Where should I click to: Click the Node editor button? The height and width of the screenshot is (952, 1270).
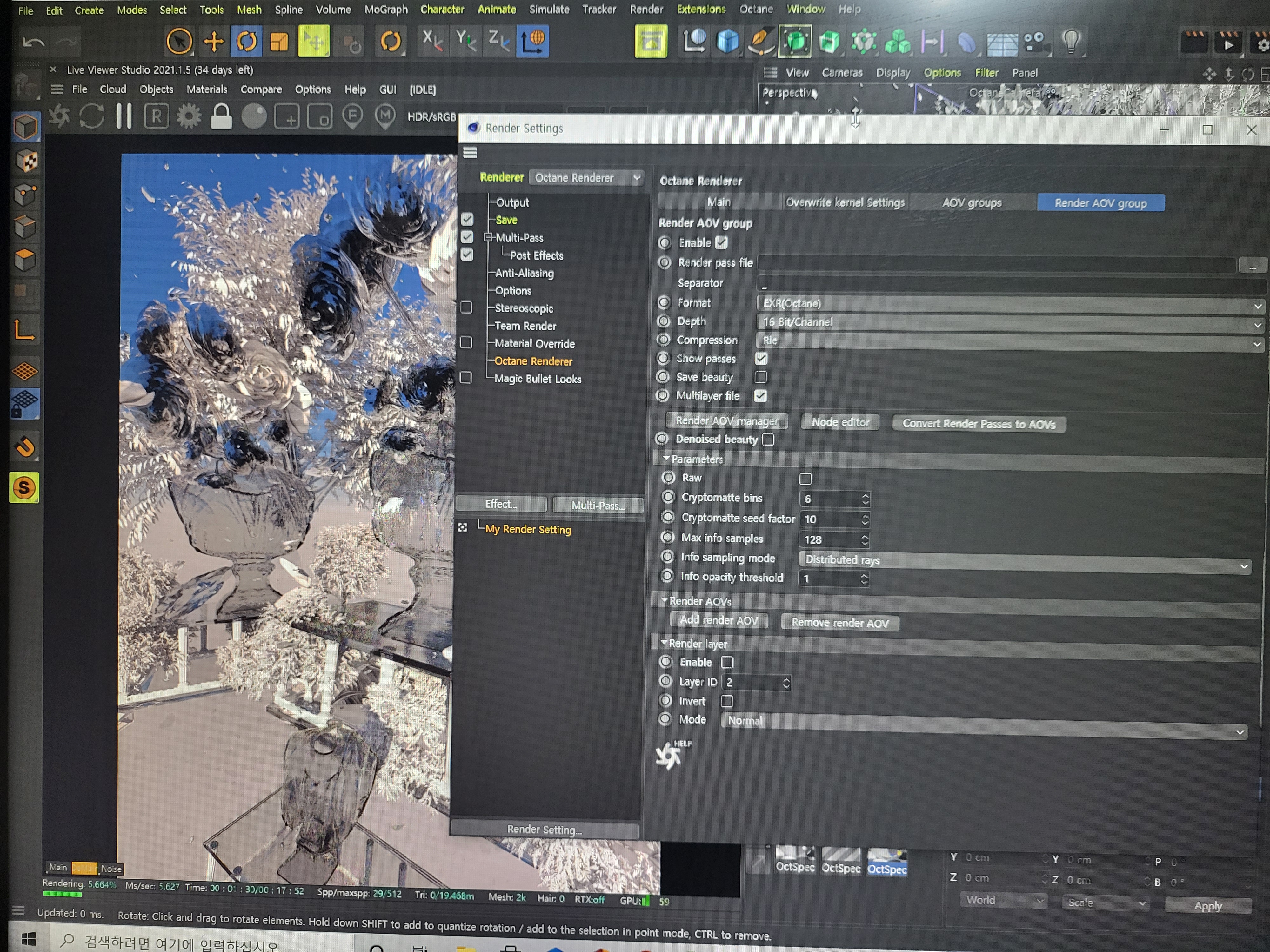coord(840,422)
